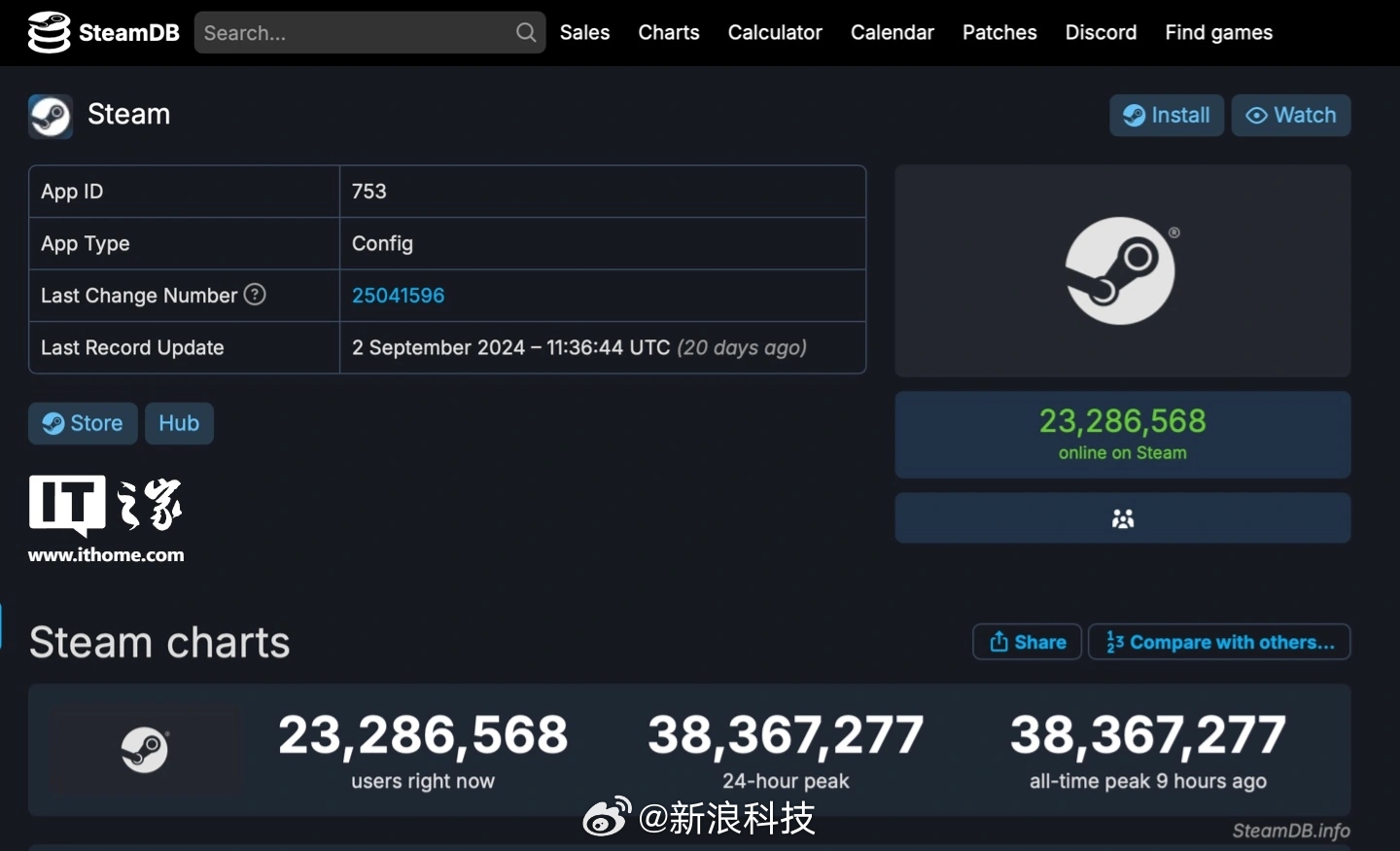Click the 24-hour peak value 38,367,277
Screen dimensions: 1400x851
(x=786, y=734)
